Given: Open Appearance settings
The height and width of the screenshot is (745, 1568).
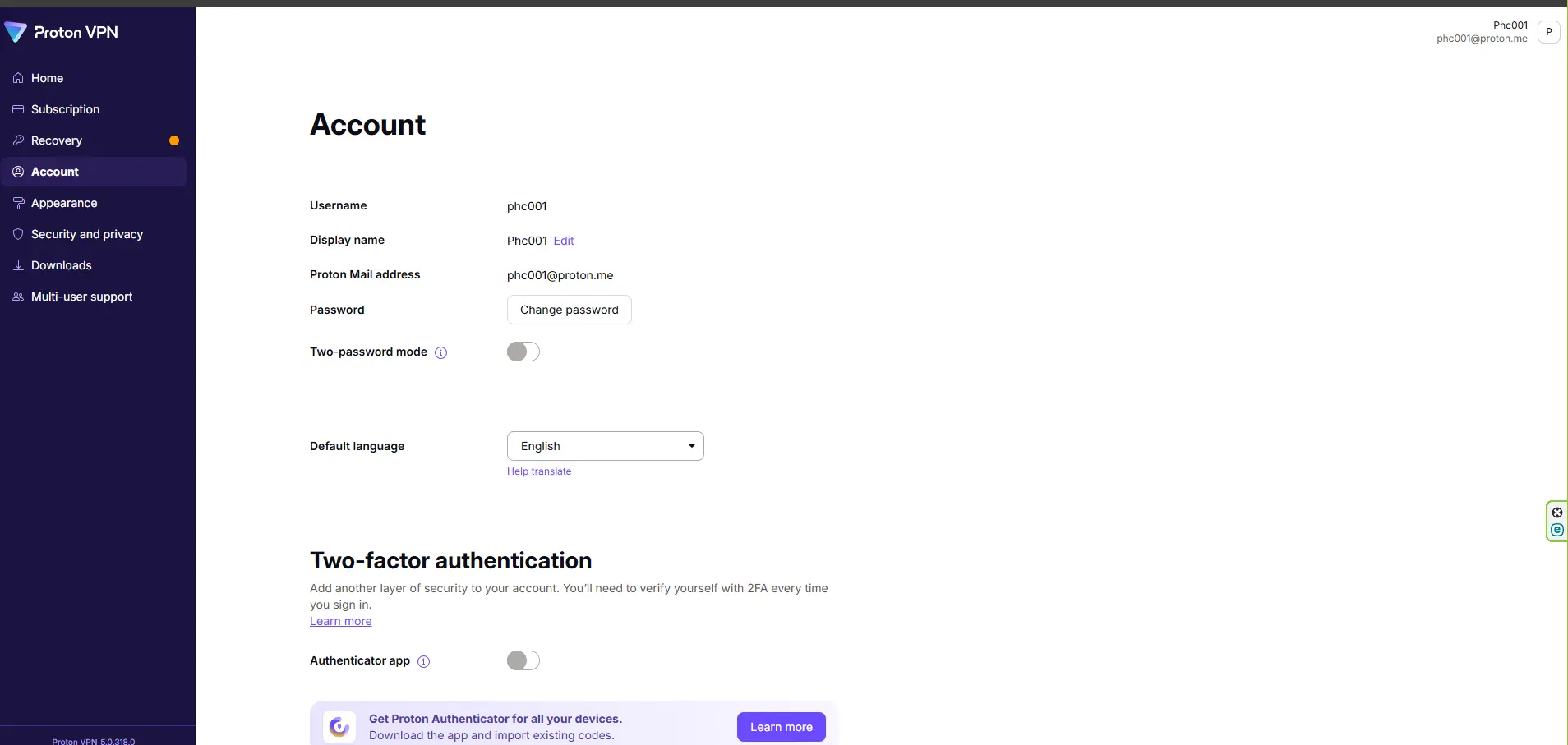Looking at the screenshot, I should [x=94, y=203].
